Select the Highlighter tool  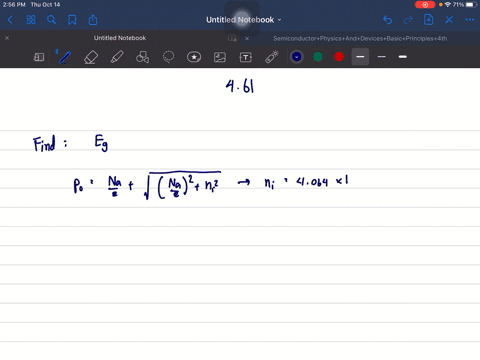pyautogui.click(x=117, y=57)
